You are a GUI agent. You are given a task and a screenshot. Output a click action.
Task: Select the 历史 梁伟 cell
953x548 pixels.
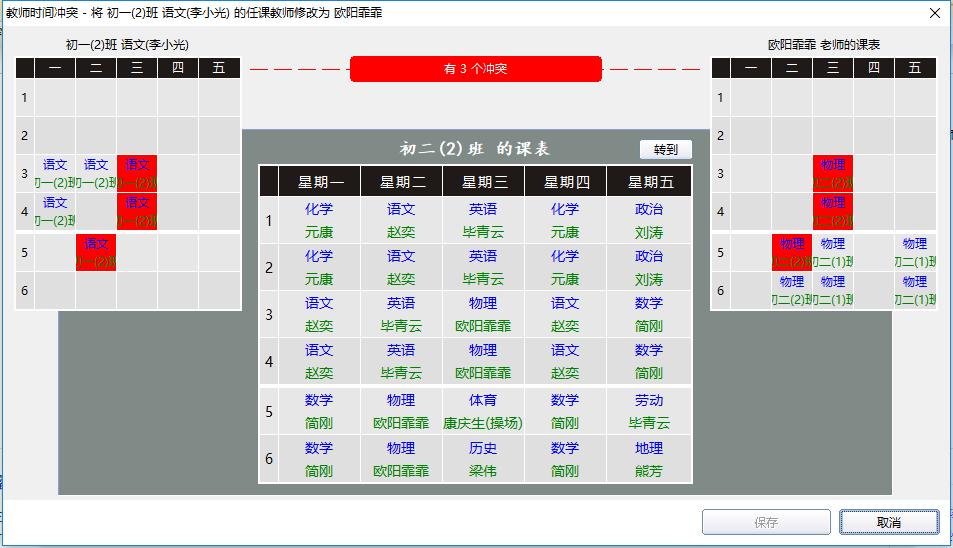pyautogui.click(x=483, y=459)
